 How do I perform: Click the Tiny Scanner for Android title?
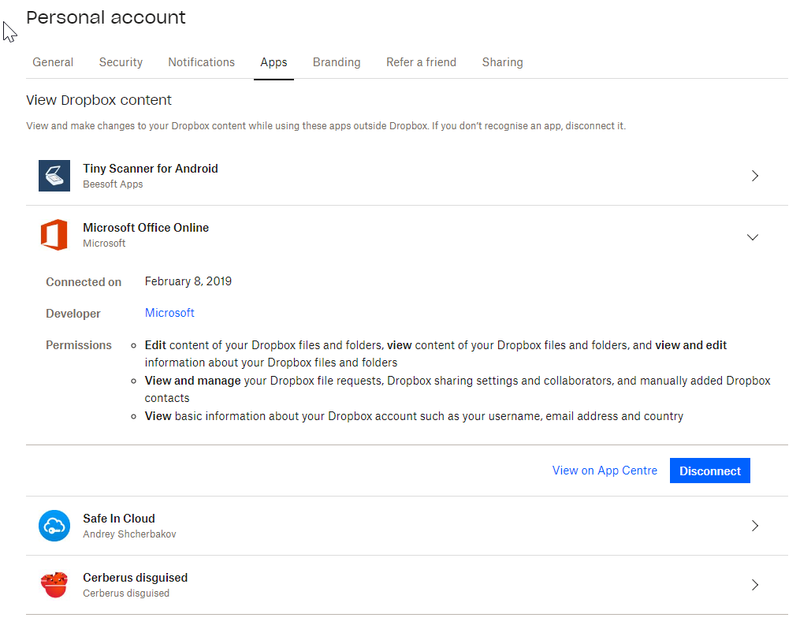click(150, 169)
